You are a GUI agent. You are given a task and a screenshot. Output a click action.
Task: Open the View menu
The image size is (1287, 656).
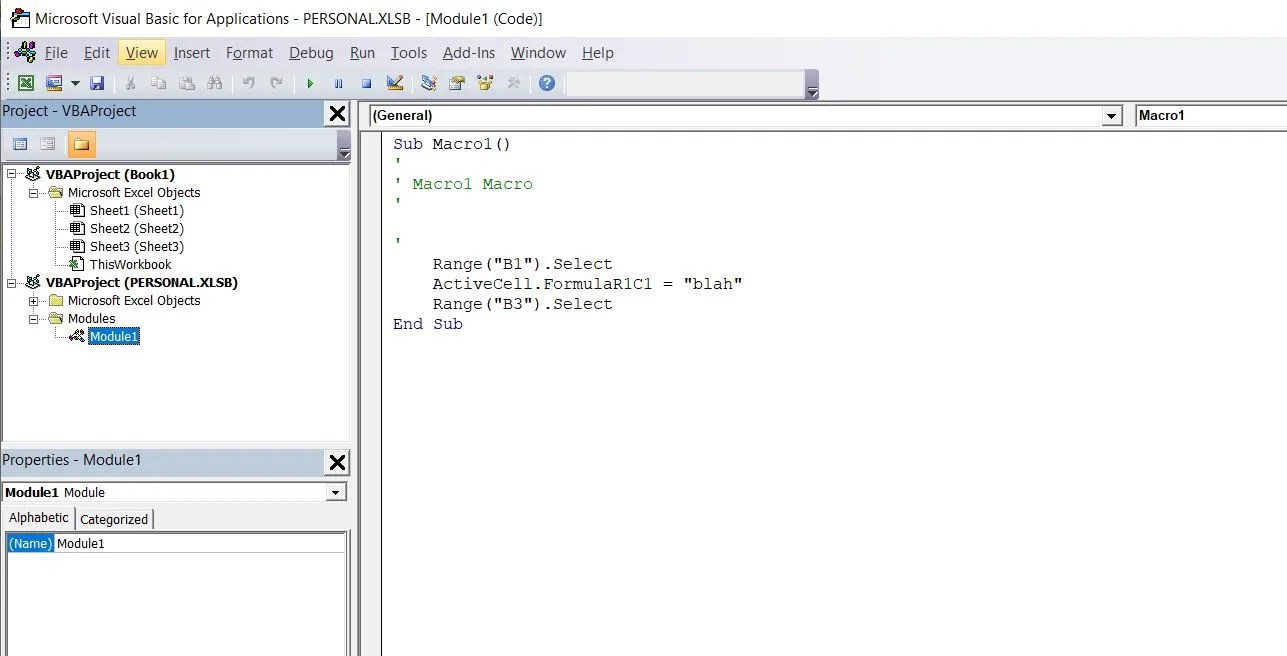pos(142,53)
